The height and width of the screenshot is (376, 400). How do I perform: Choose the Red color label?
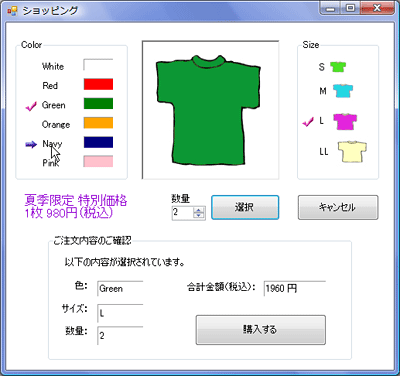click(50, 86)
